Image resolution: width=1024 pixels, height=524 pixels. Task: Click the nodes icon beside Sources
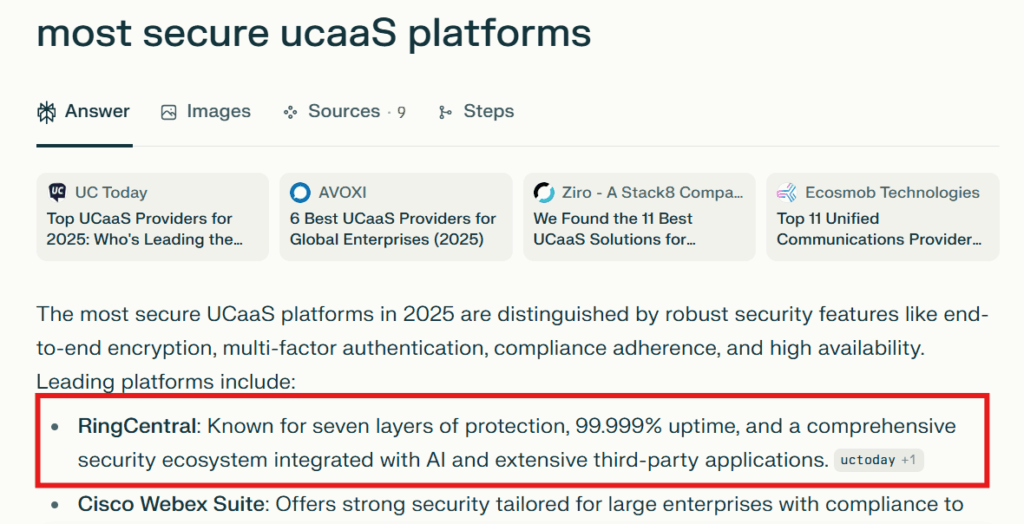[291, 112]
